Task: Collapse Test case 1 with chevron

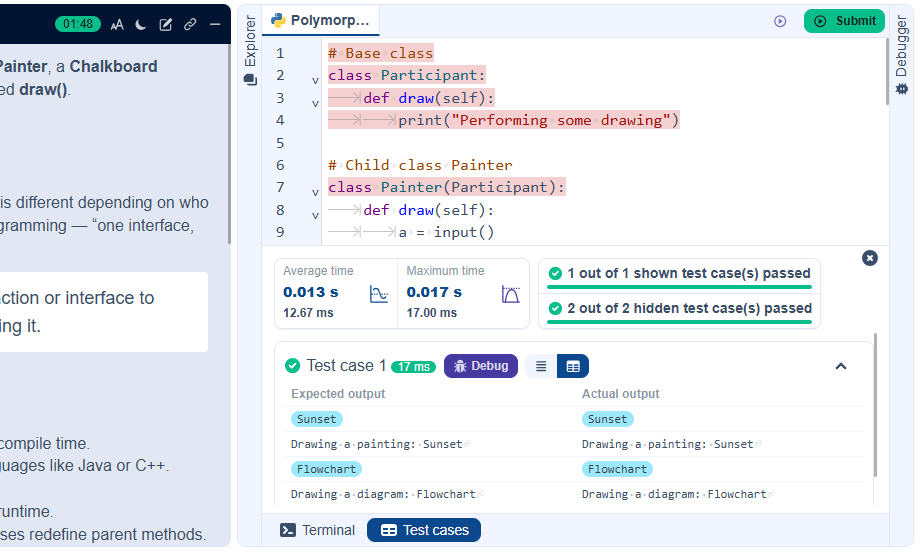Action: tap(841, 367)
